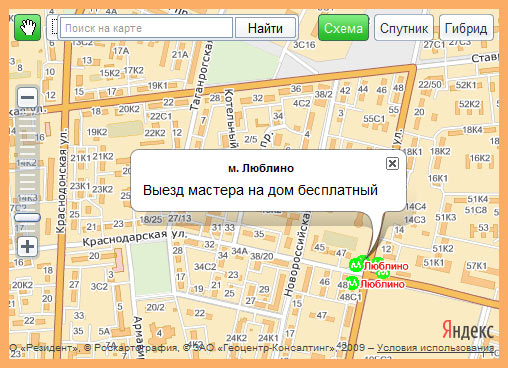Click house number 57K1
Viewport: 508px width, 368px height.
[x=477, y=266]
